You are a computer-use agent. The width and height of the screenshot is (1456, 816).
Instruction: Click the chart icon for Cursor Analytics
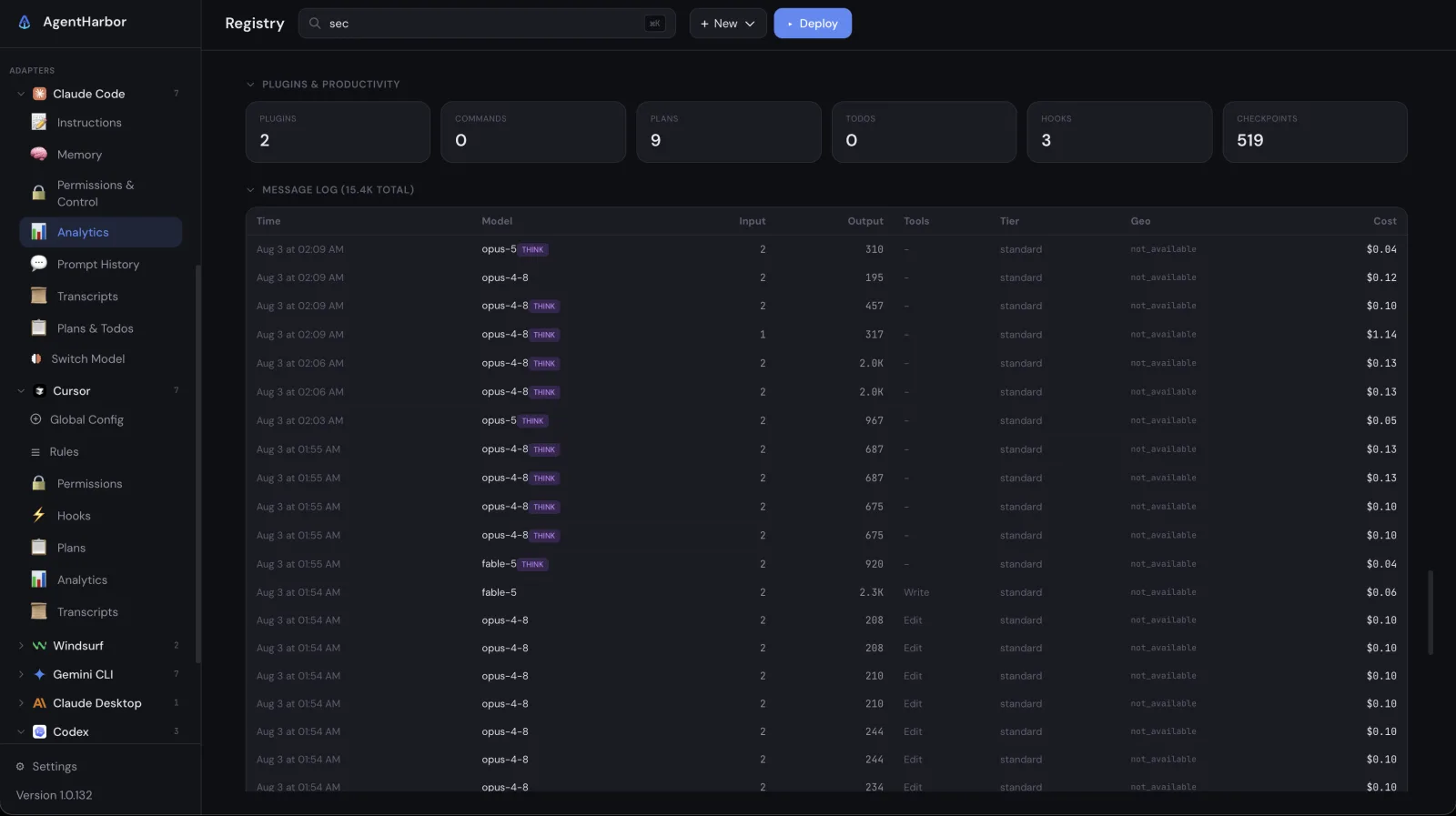pos(39,579)
